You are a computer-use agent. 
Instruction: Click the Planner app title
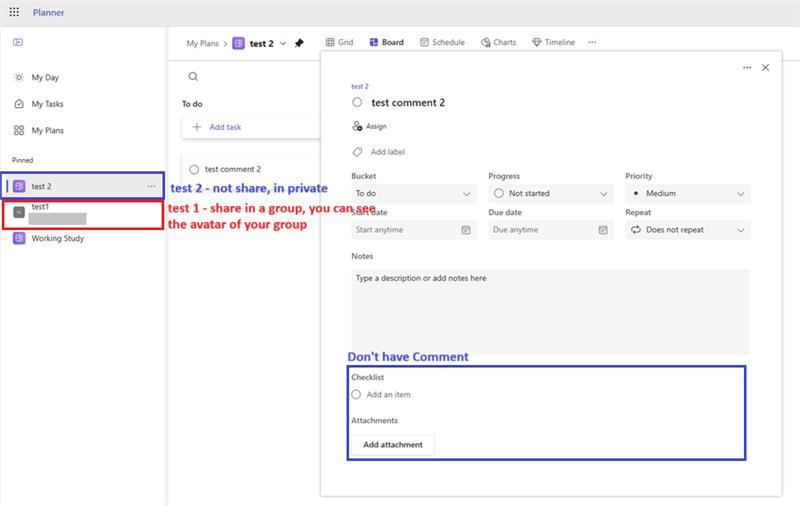click(x=48, y=12)
